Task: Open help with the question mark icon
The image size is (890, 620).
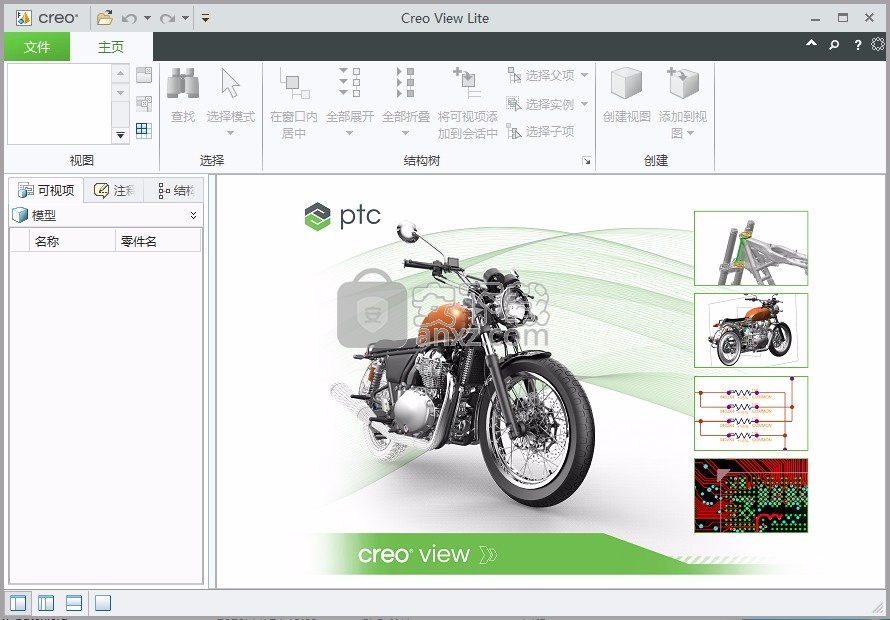Action: coord(858,45)
